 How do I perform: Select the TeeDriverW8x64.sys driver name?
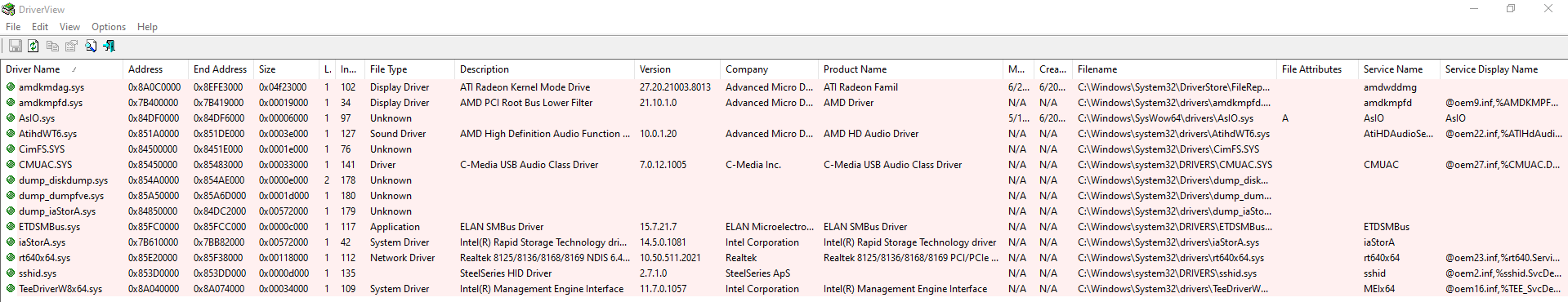60,289
